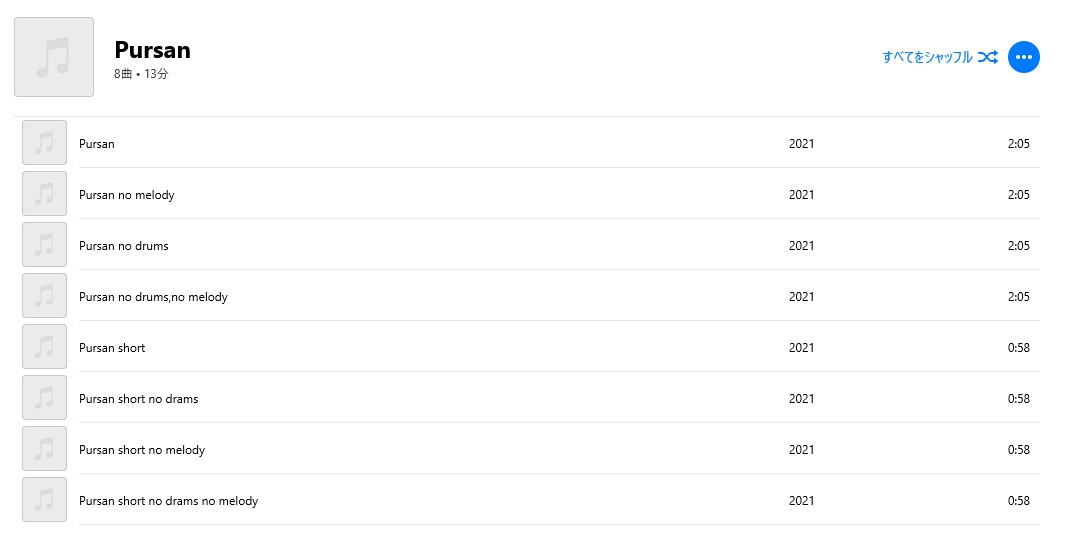
Task: Select the Pursan short no melody title
Action: 142,450
